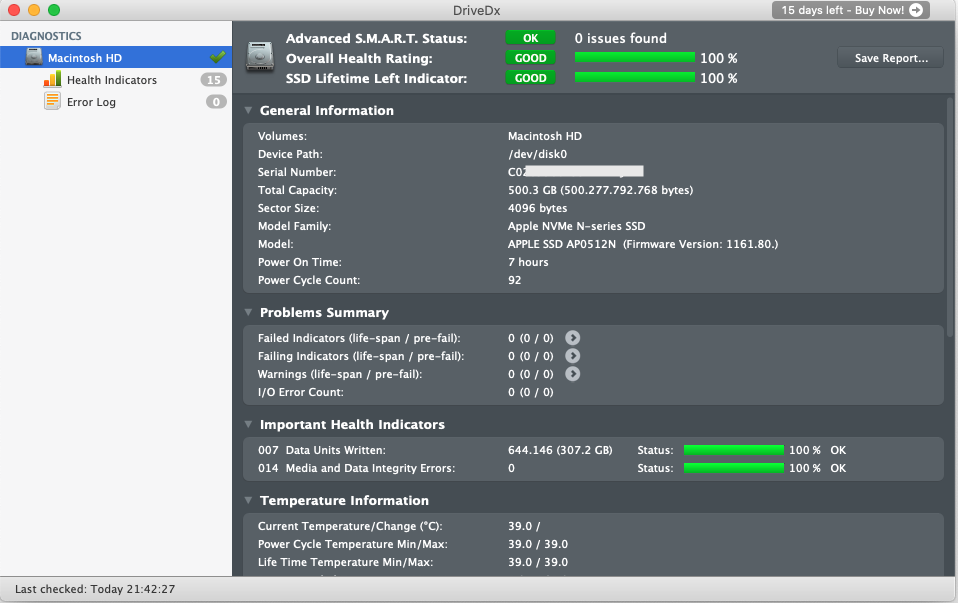This screenshot has width=958, height=603.
Task: Click Current Temperature '39.0 /' value
Action: click(524, 526)
